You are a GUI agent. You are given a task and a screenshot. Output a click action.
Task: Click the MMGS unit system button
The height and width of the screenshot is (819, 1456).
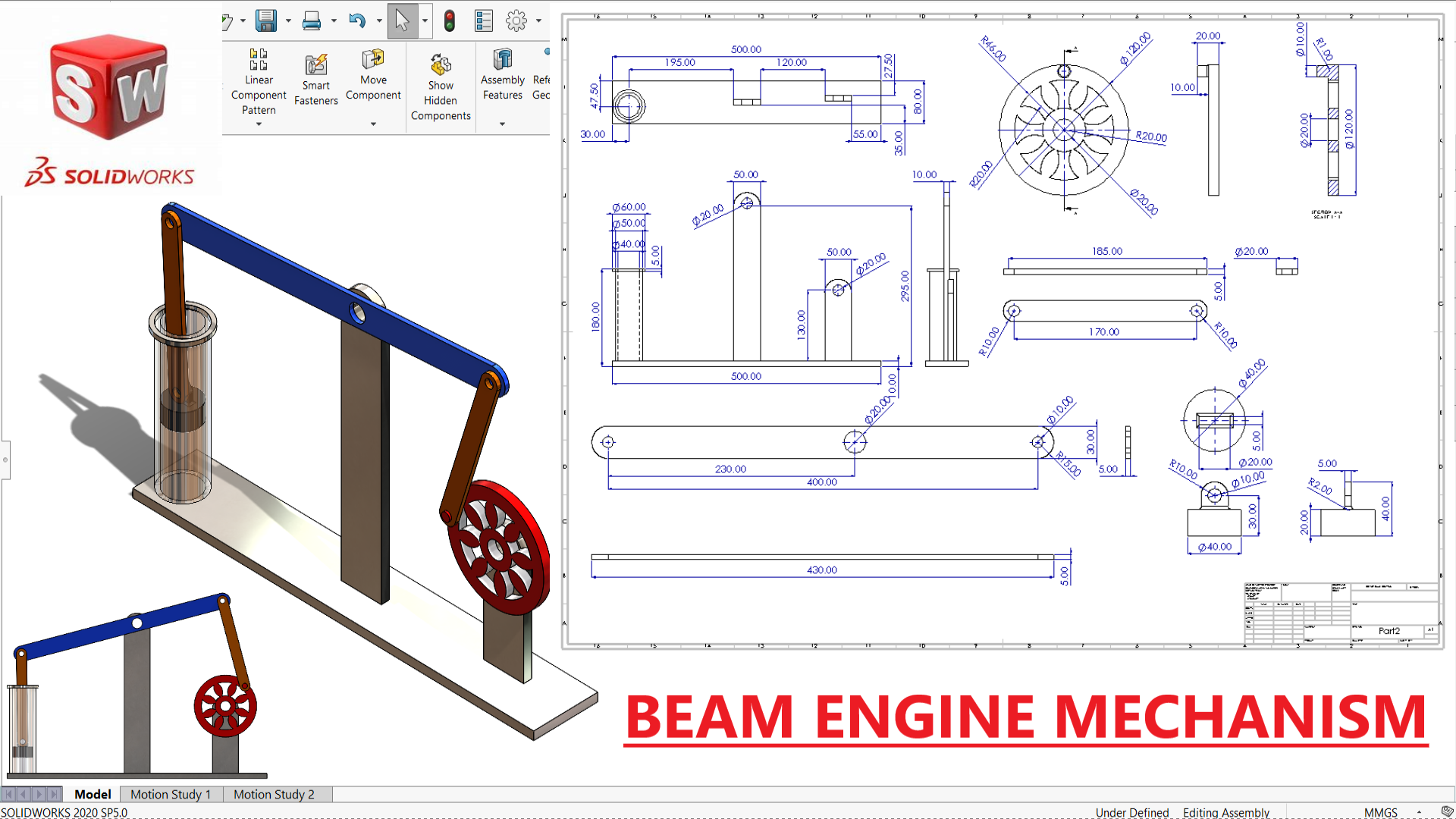click(x=1380, y=812)
